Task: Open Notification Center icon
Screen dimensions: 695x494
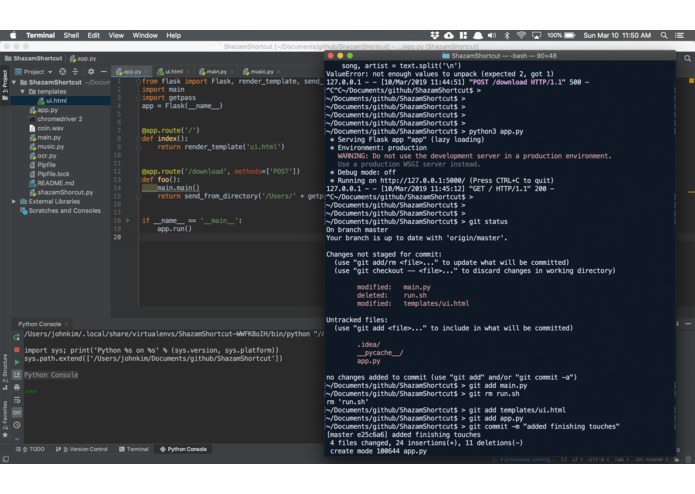Action: click(679, 35)
